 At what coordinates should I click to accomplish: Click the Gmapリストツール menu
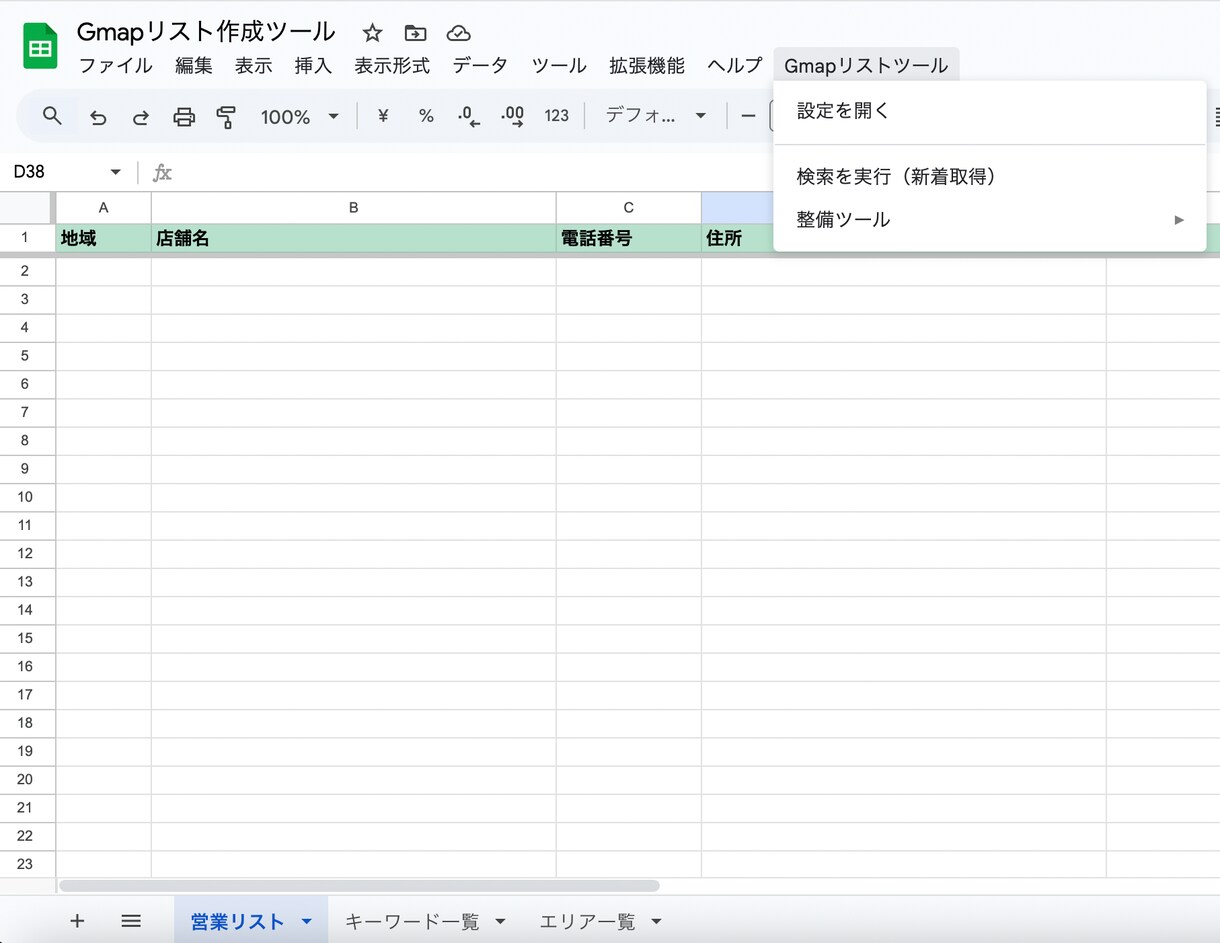point(866,66)
